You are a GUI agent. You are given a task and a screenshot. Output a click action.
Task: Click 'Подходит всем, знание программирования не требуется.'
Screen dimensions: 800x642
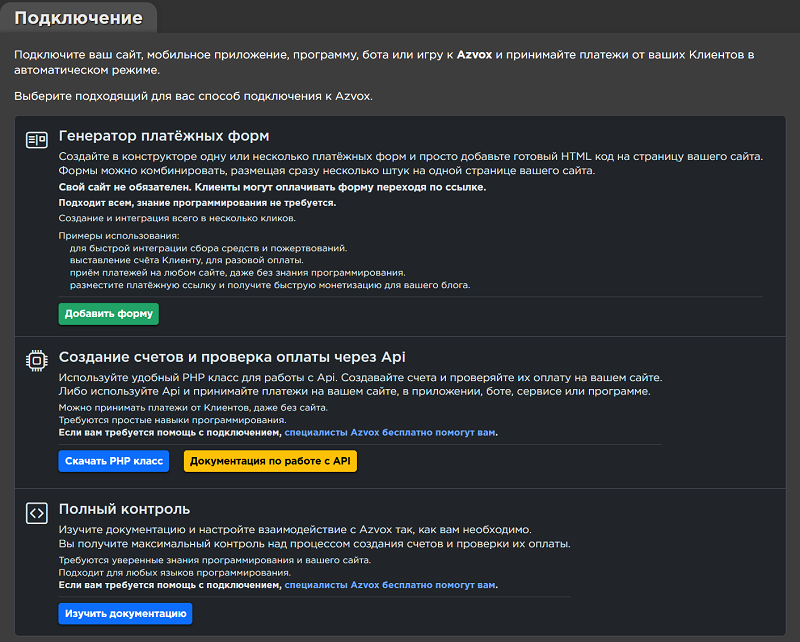pos(197,203)
